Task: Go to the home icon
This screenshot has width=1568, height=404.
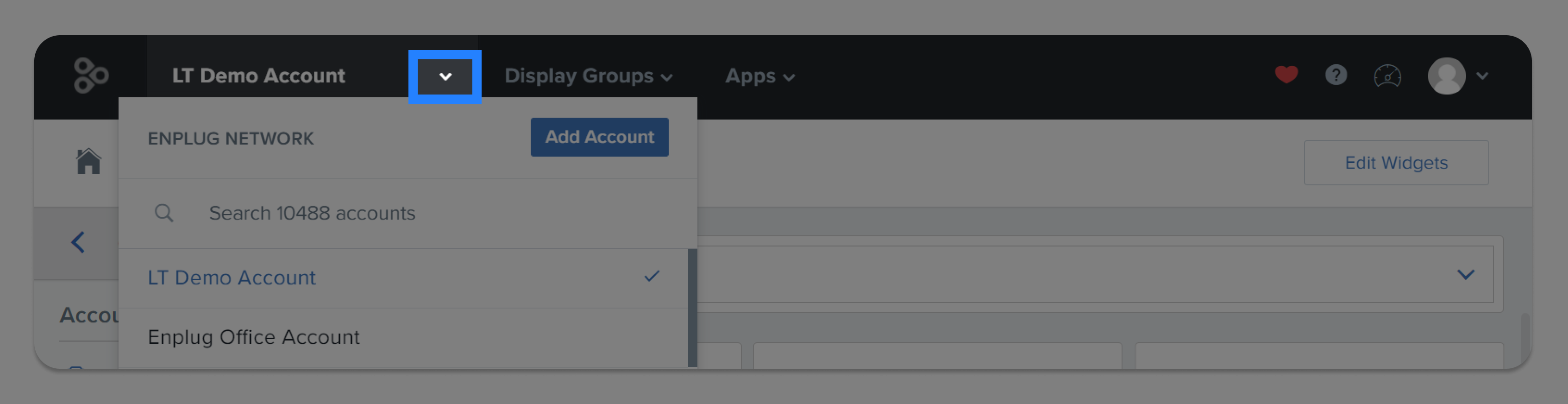Action: [88, 162]
